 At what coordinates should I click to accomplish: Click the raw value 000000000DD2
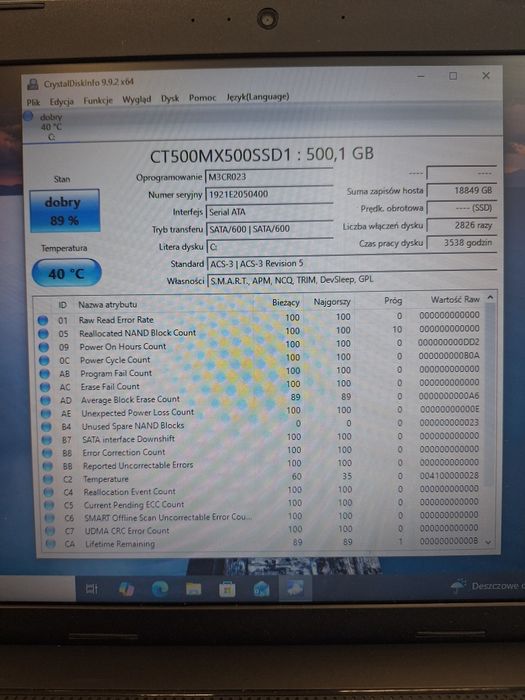click(449, 342)
